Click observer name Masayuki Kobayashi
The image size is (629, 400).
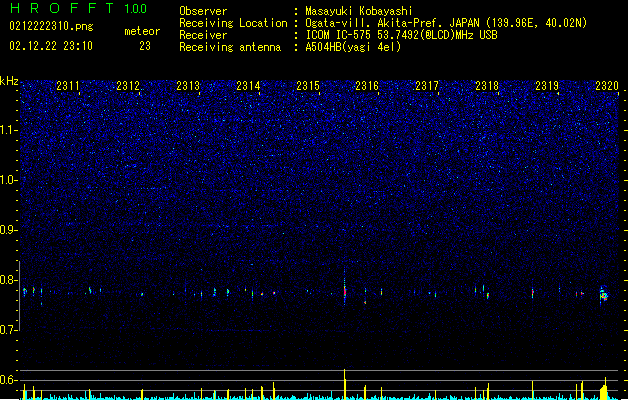click(x=359, y=11)
